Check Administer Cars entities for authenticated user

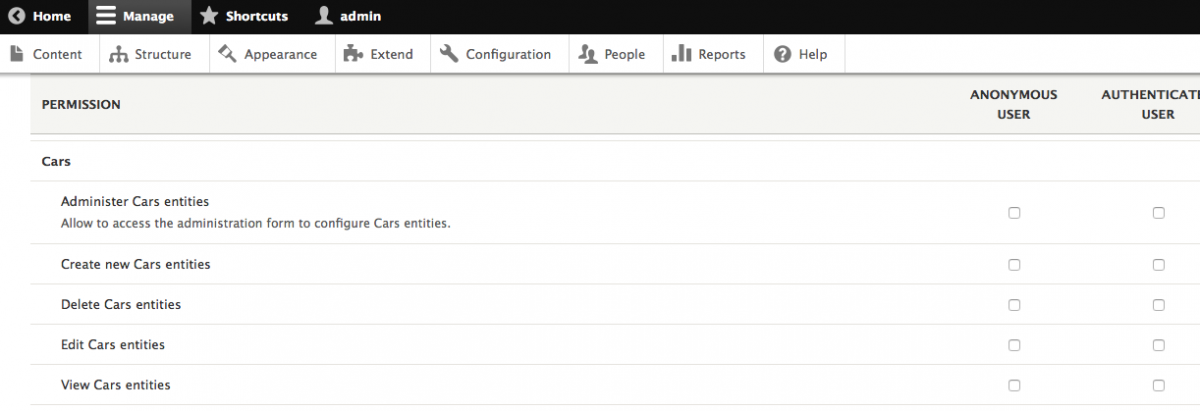click(x=1158, y=213)
